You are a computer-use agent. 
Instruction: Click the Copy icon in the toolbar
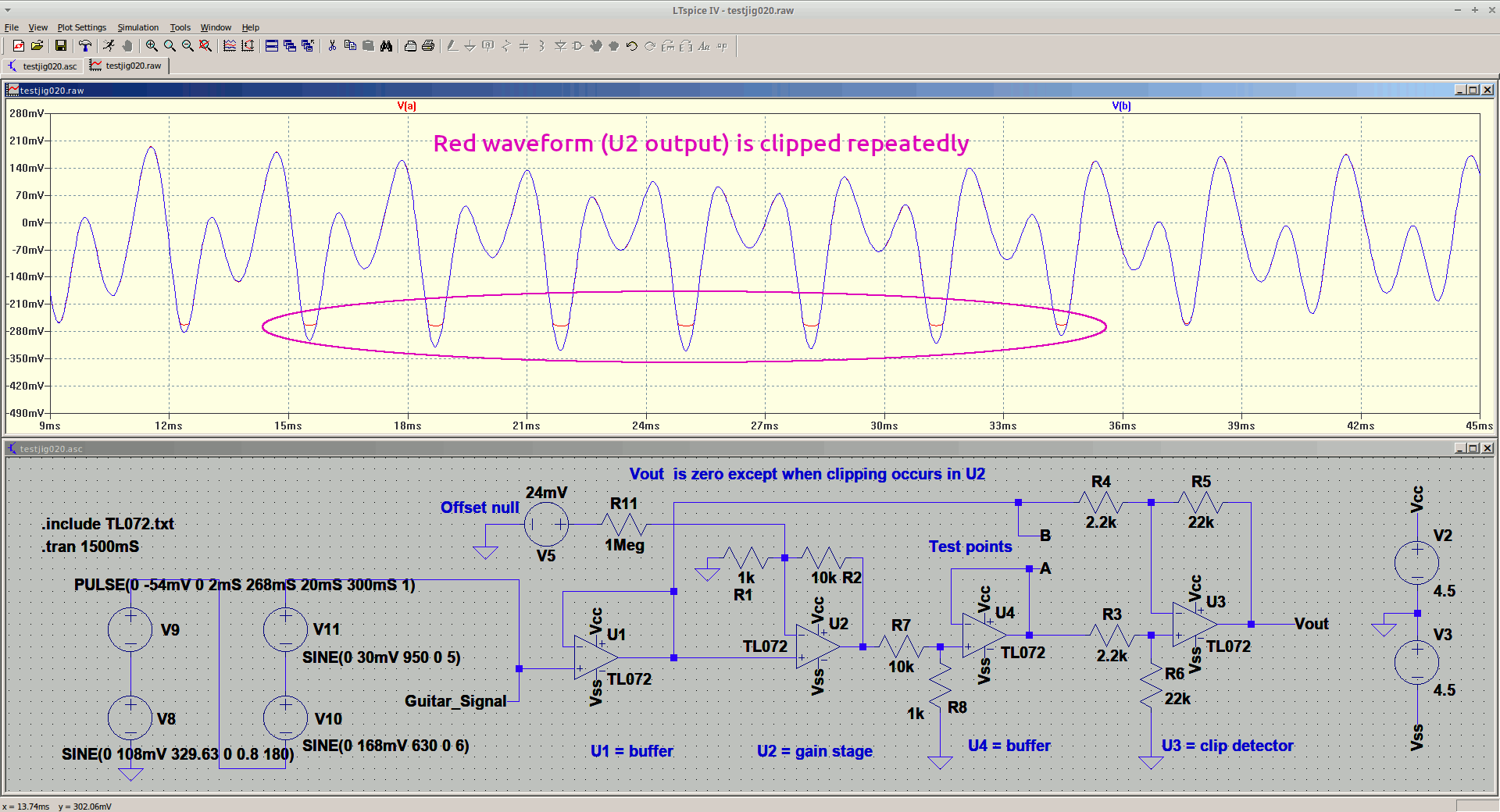click(350, 46)
